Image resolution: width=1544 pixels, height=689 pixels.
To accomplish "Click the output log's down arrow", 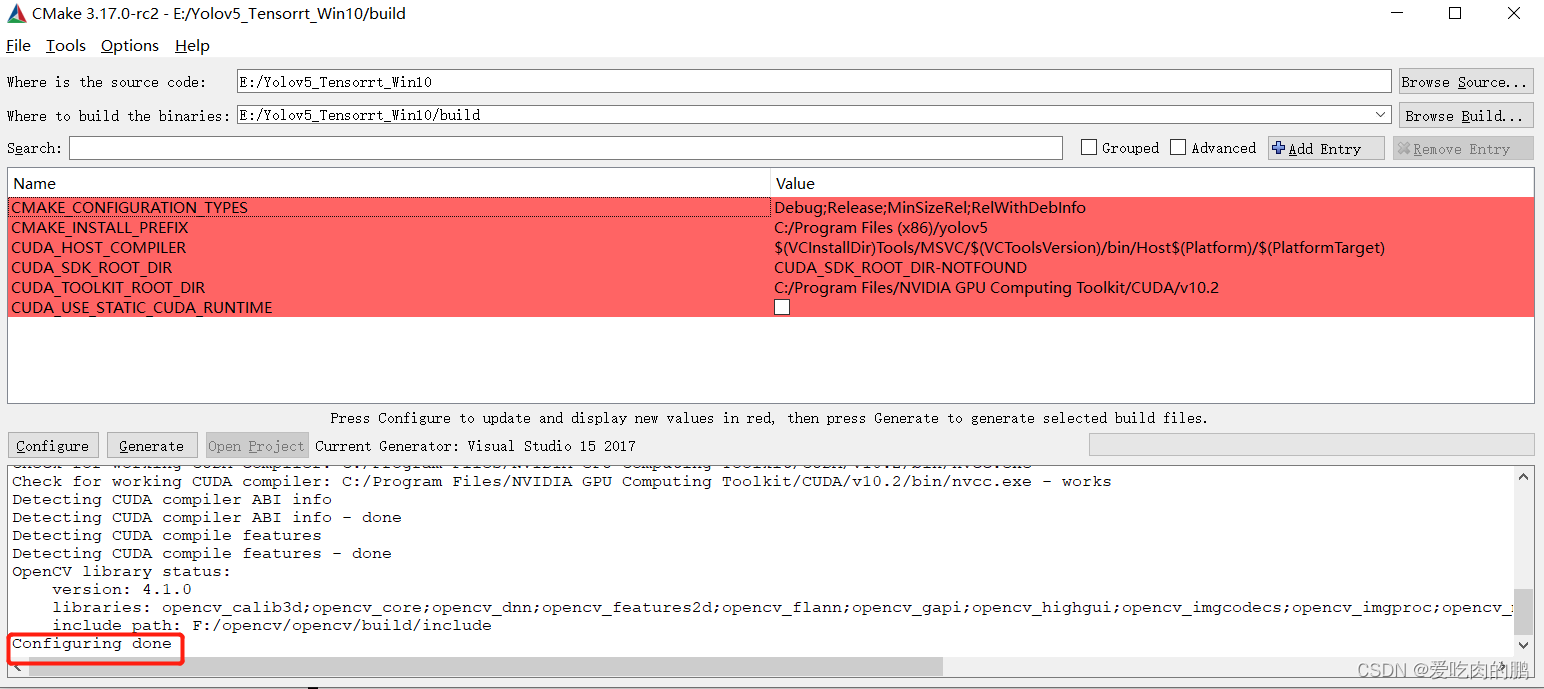I will (x=1524, y=645).
